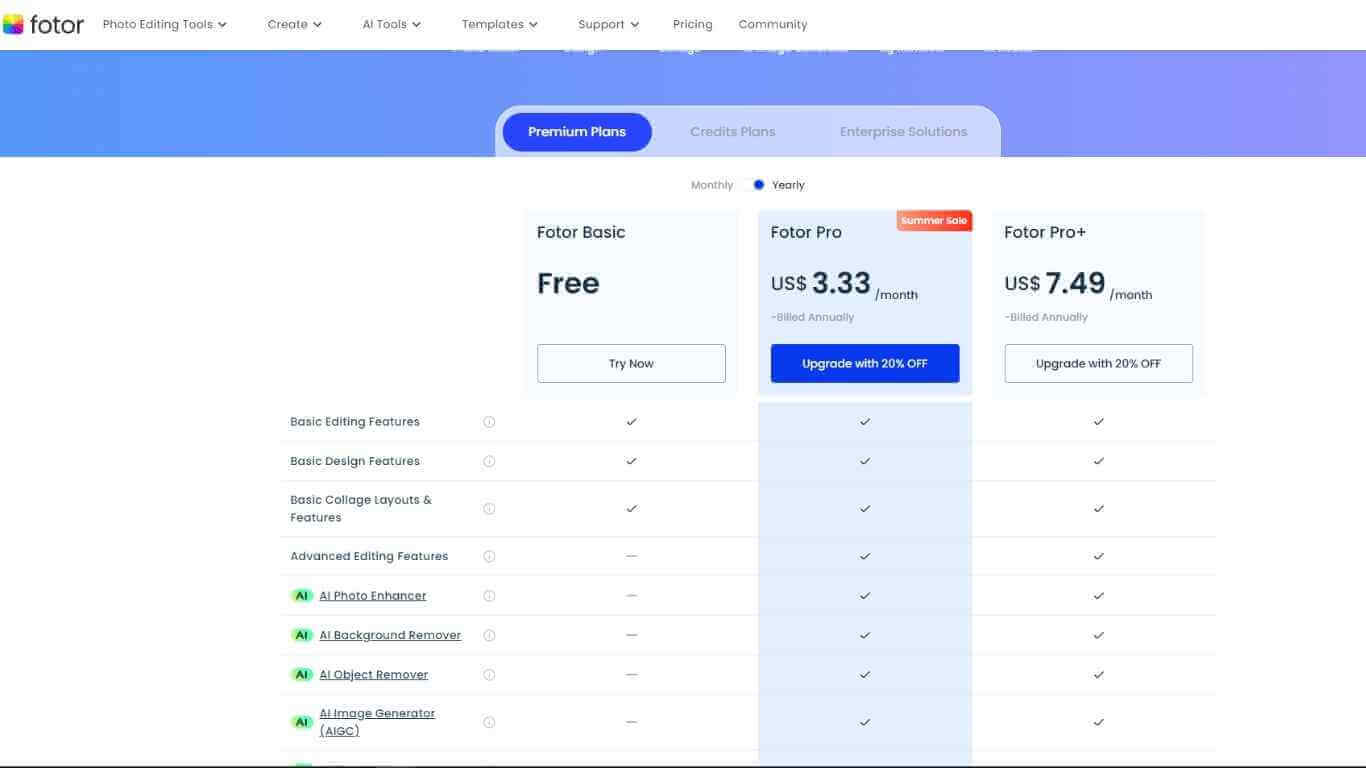Expand the Support dropdown menu
1366x768 pixels.
609,24
